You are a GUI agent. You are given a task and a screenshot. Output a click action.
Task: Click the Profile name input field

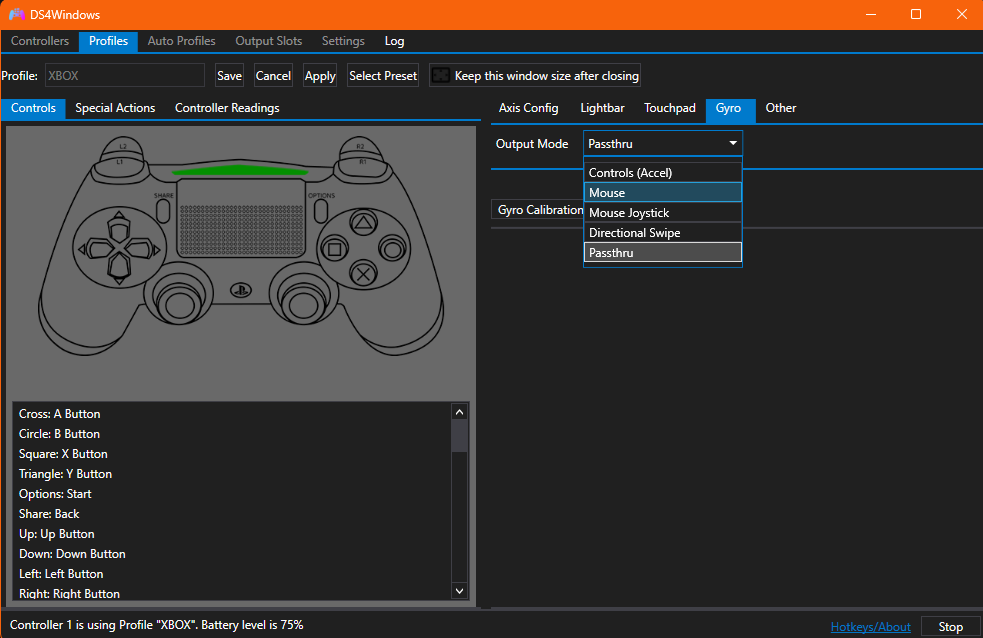tap(123, 76)
